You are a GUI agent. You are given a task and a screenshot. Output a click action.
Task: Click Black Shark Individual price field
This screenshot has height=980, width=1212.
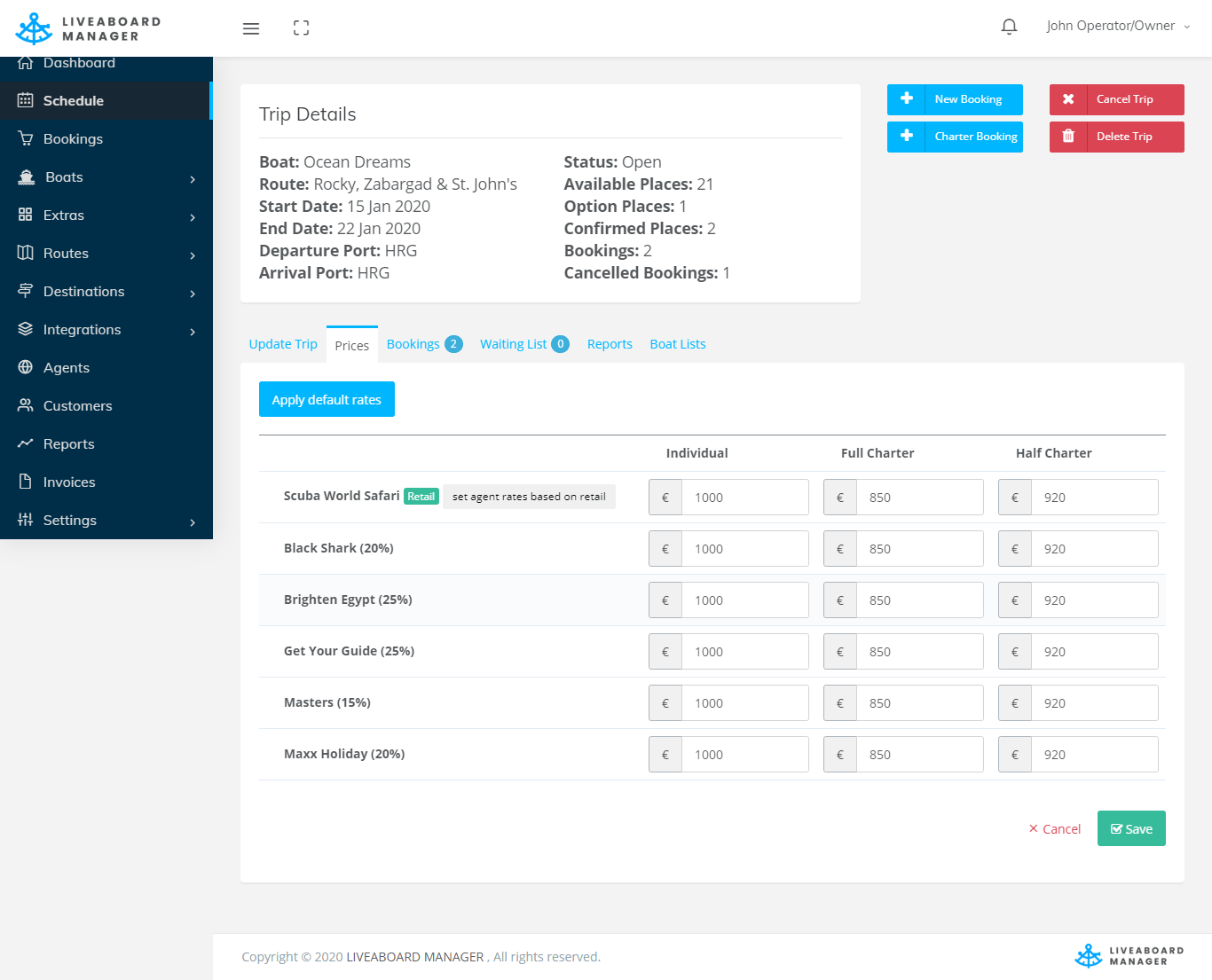(744, 549)
